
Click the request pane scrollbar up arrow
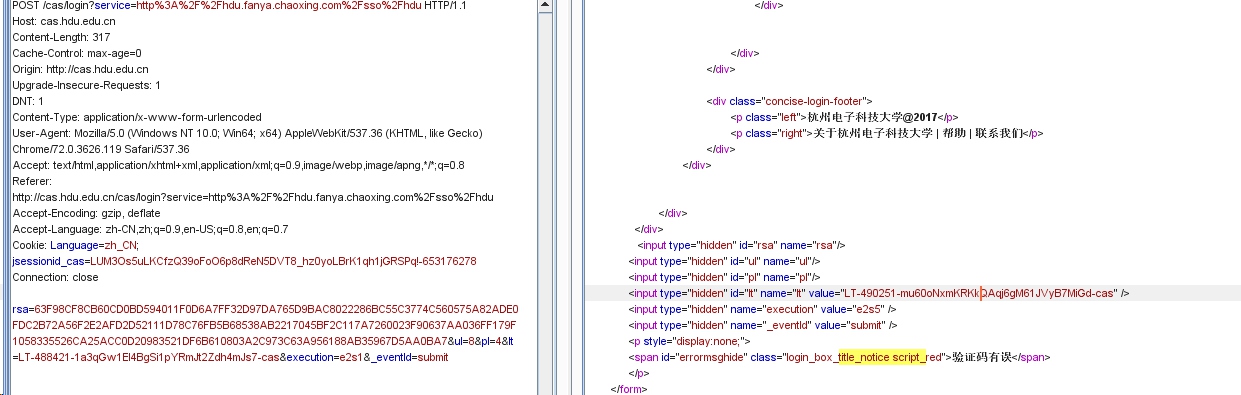pyautogui.click(x=545, y=6)
